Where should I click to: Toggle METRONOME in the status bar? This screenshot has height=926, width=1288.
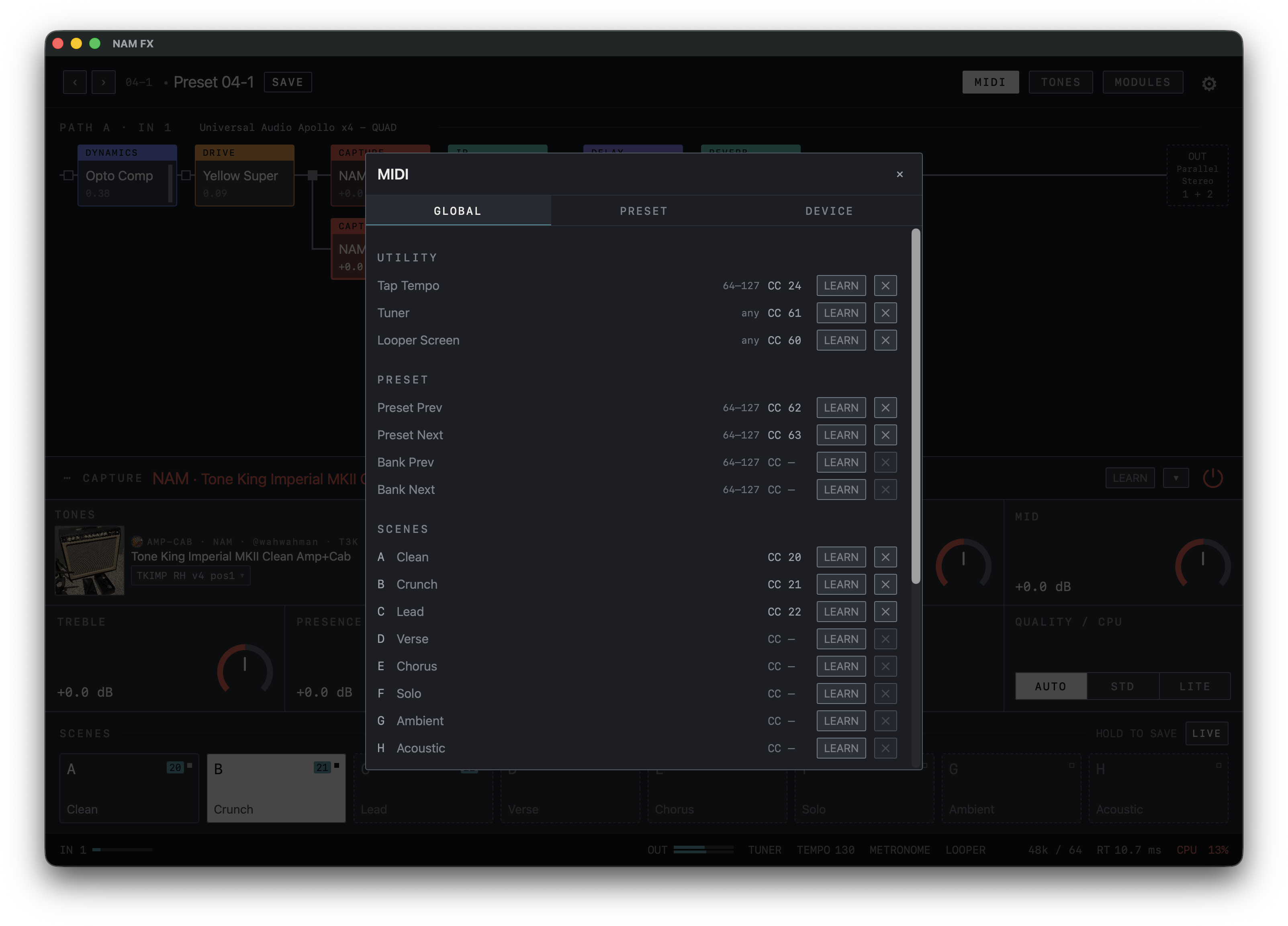coord(900,850)
